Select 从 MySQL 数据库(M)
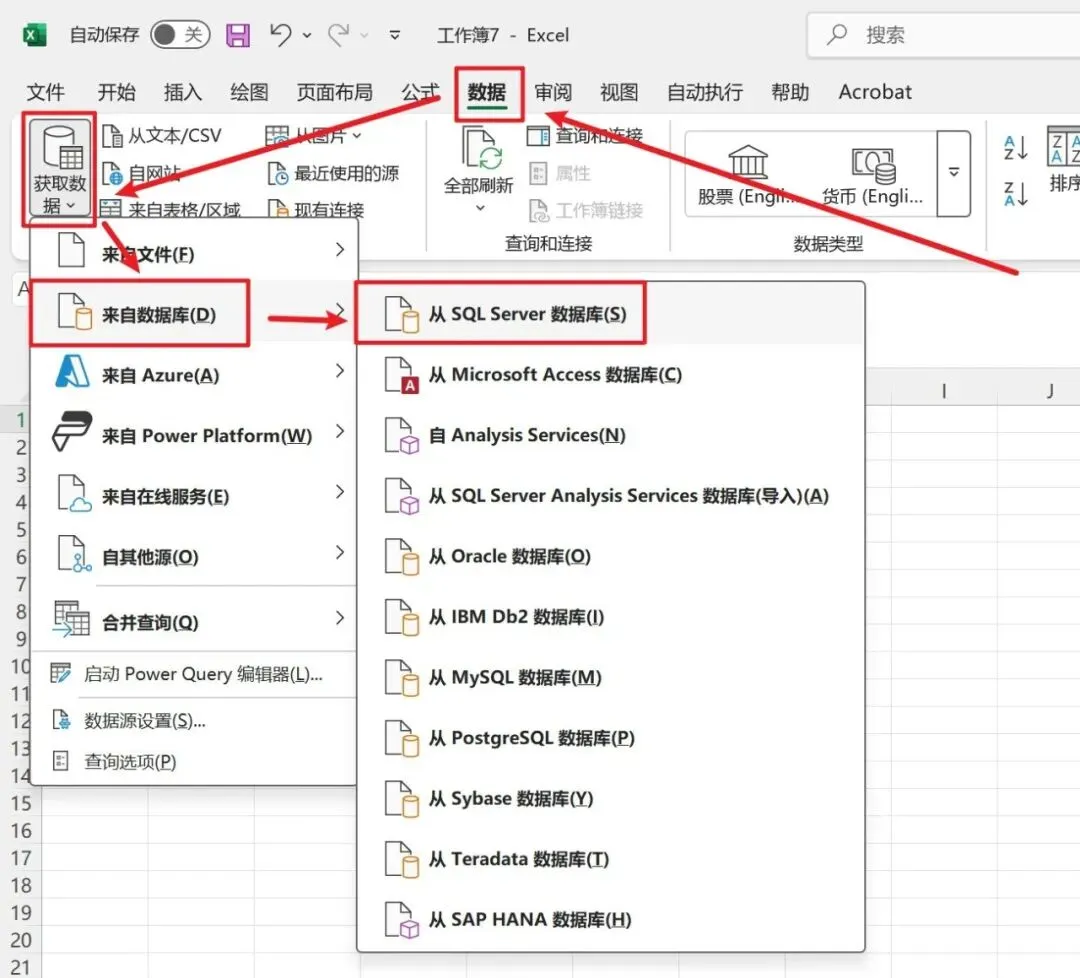 click(x=611, y=678)
